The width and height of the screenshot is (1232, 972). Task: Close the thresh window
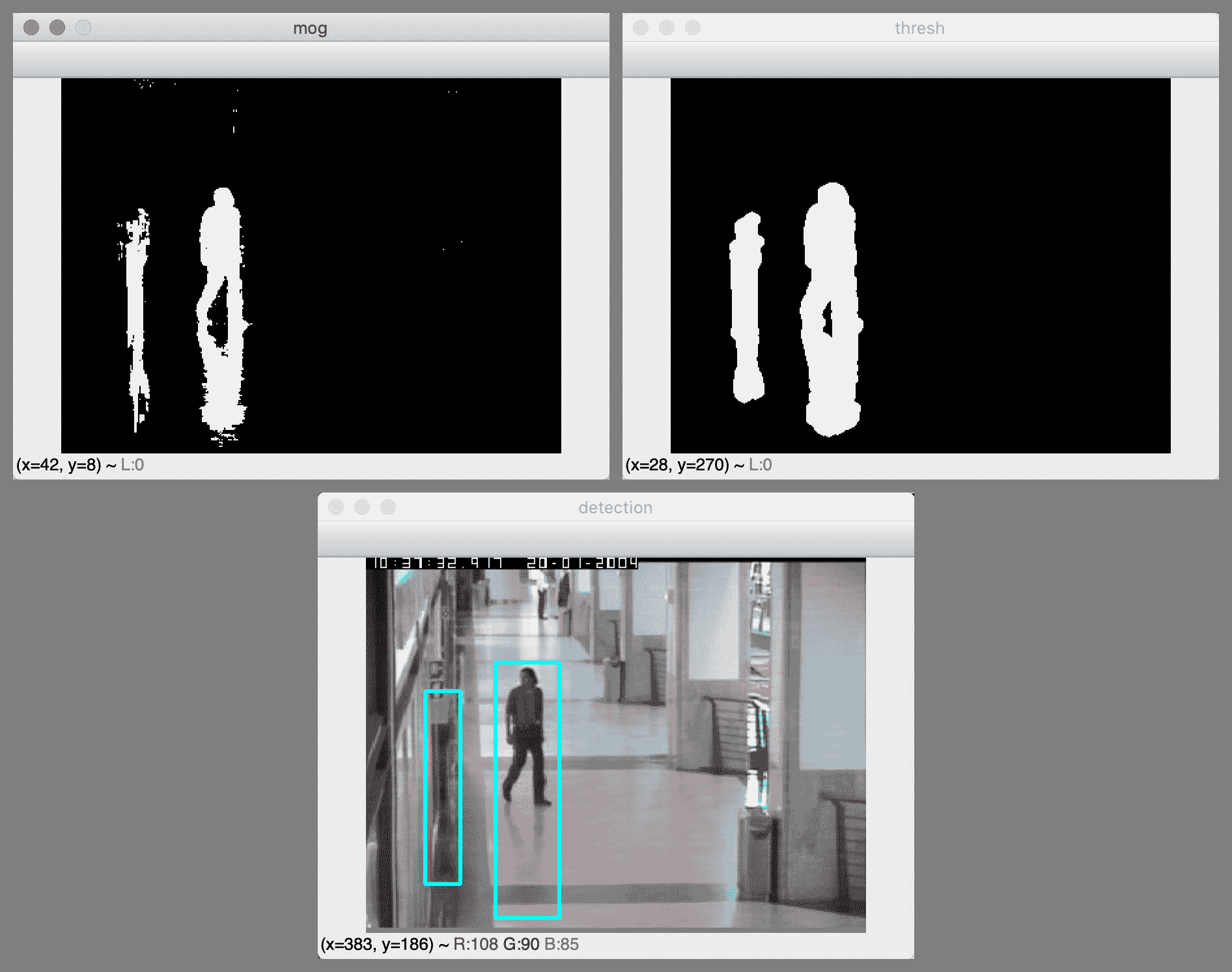pos(641,27)
